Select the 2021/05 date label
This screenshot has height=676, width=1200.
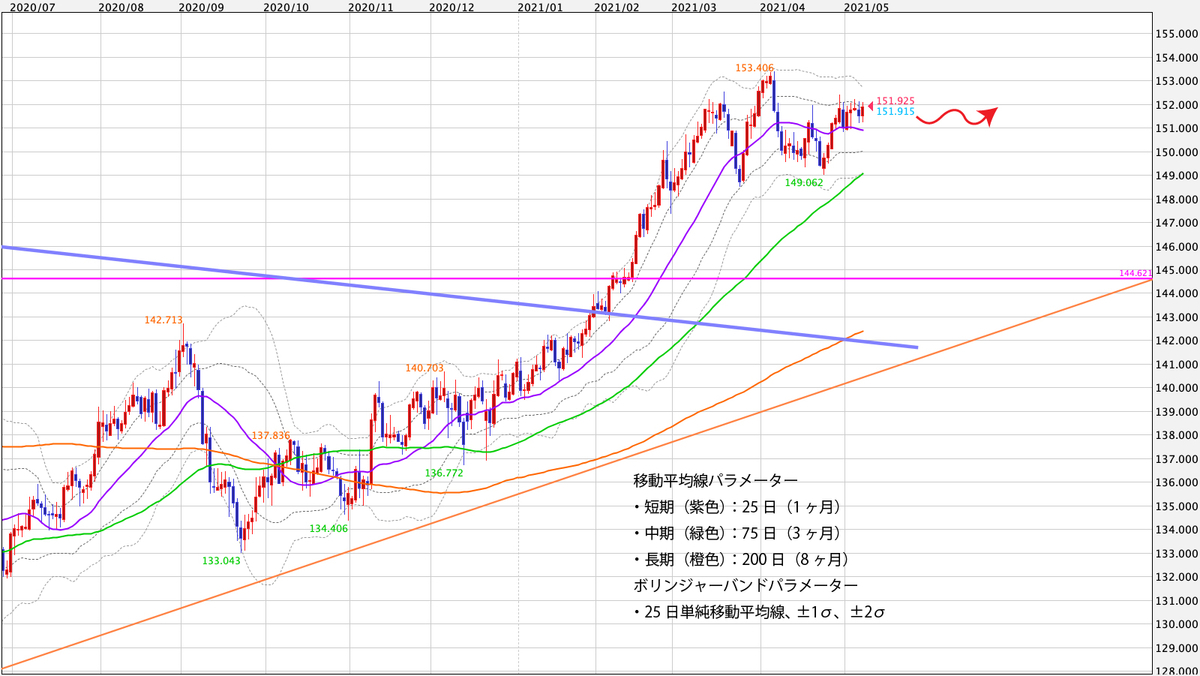(865, 7)
